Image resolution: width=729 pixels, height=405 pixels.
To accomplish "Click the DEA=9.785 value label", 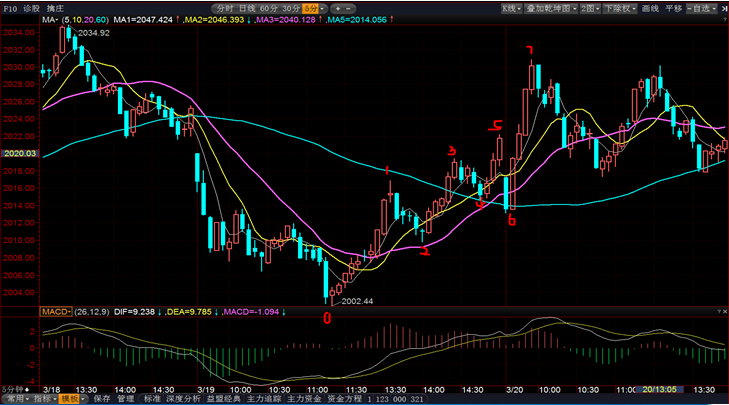I will tap(189, 312).
